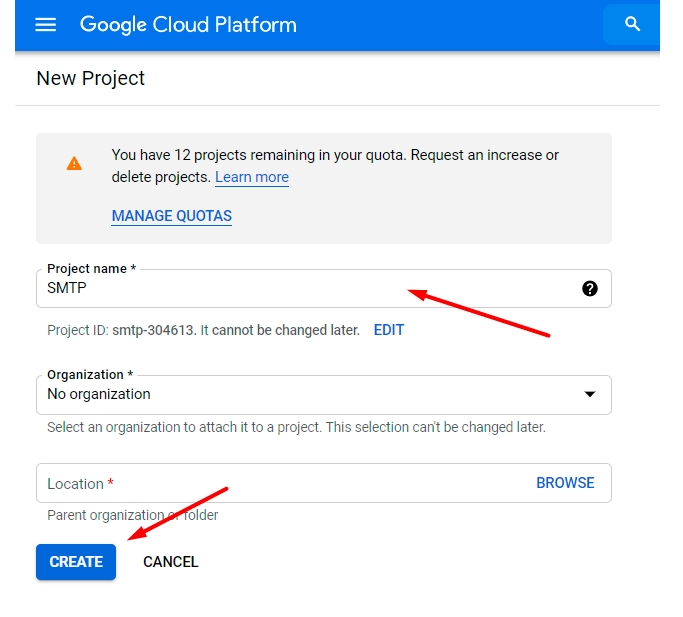The width and height of the screenshot is (683, 617).
Task: Click the orange warning triangle icon
Action: (x=74, y=163)
